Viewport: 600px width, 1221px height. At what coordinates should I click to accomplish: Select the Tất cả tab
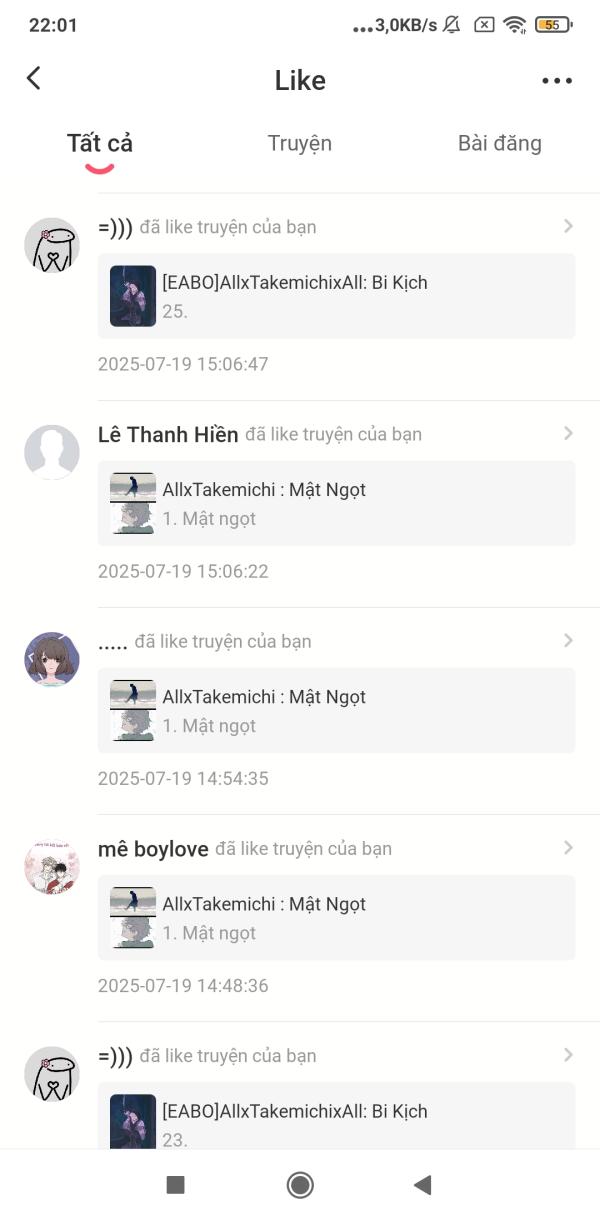(x=100, y=143)
